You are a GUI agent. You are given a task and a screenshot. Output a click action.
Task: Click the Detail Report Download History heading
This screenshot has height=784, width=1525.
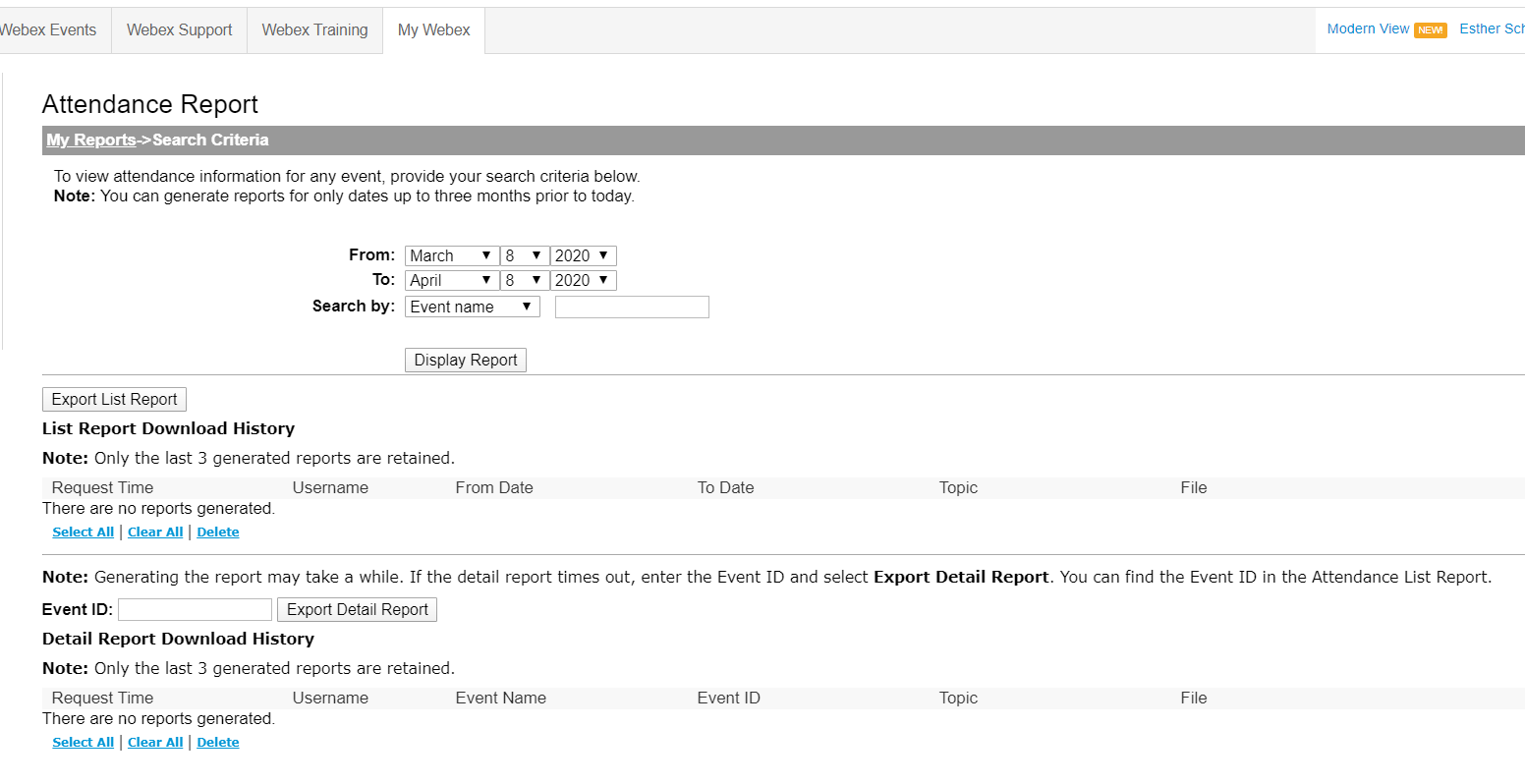pos(178,639)
